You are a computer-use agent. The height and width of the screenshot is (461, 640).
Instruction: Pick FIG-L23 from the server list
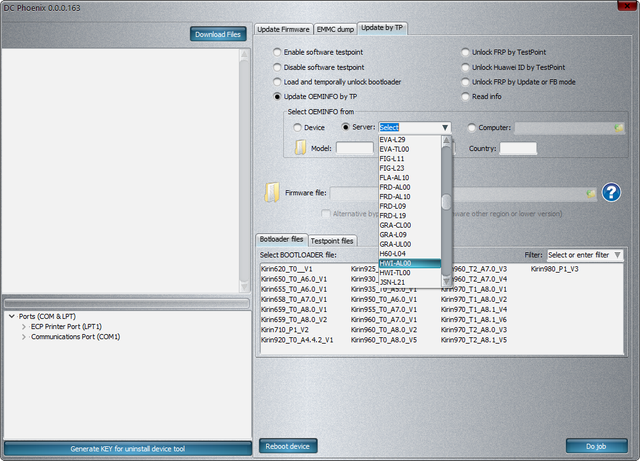click(x=410, y=168)
